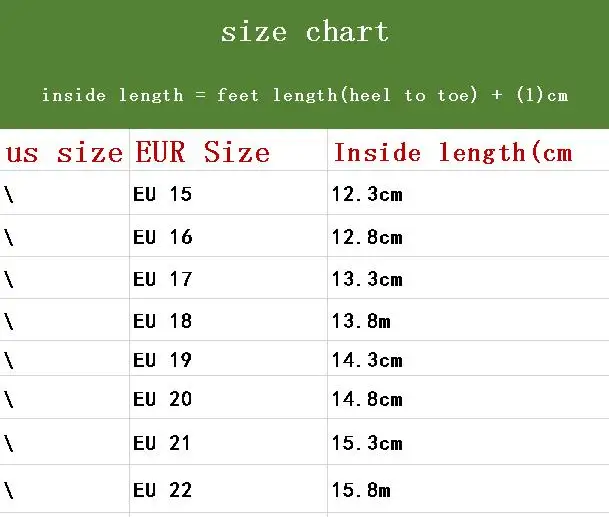This screenshot has width=609, height=517.
Task: Select the 'EUR Size' column header
Action: [x=202, y=152]
